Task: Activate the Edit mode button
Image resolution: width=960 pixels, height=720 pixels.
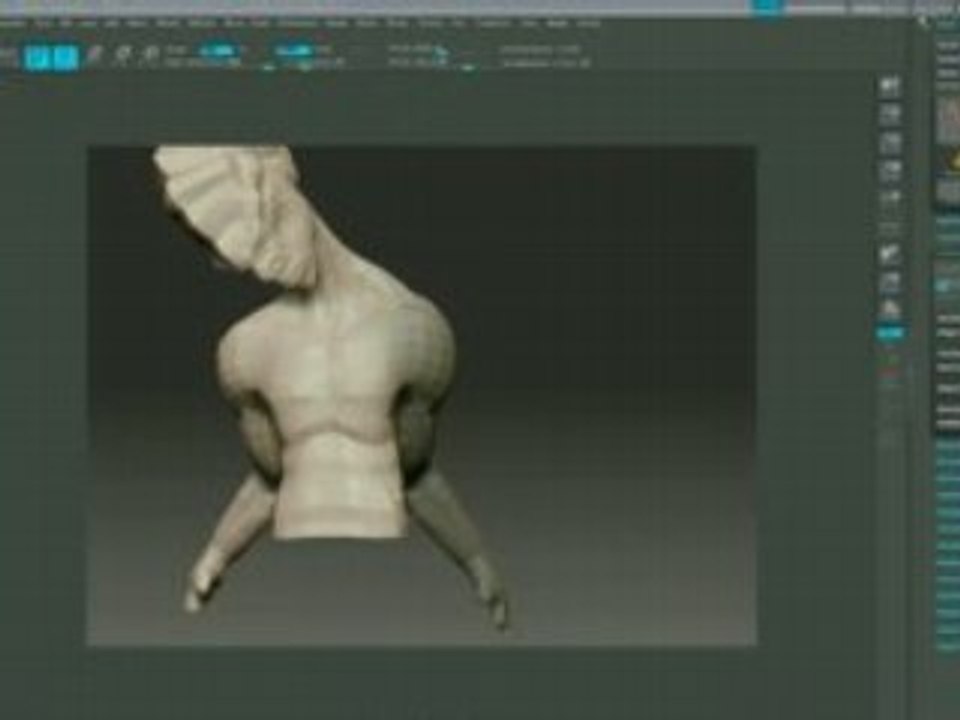Action: [36, 56]
